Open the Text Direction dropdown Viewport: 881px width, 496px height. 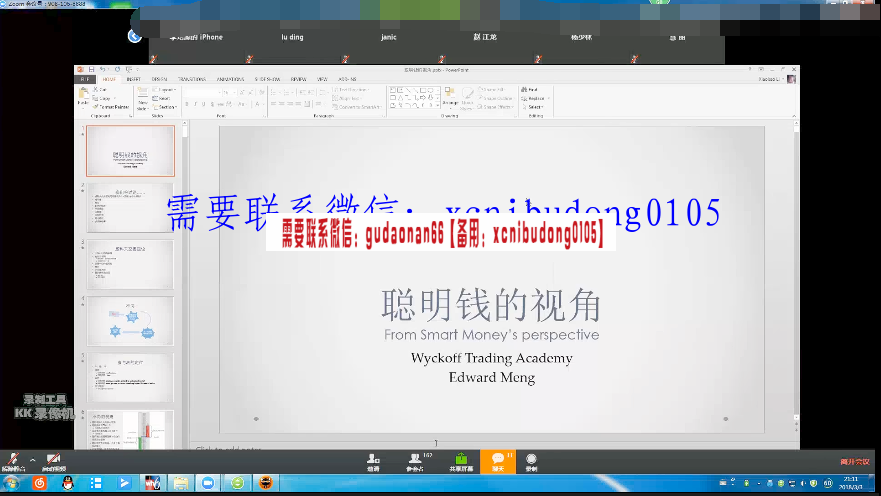click(351, 89)
